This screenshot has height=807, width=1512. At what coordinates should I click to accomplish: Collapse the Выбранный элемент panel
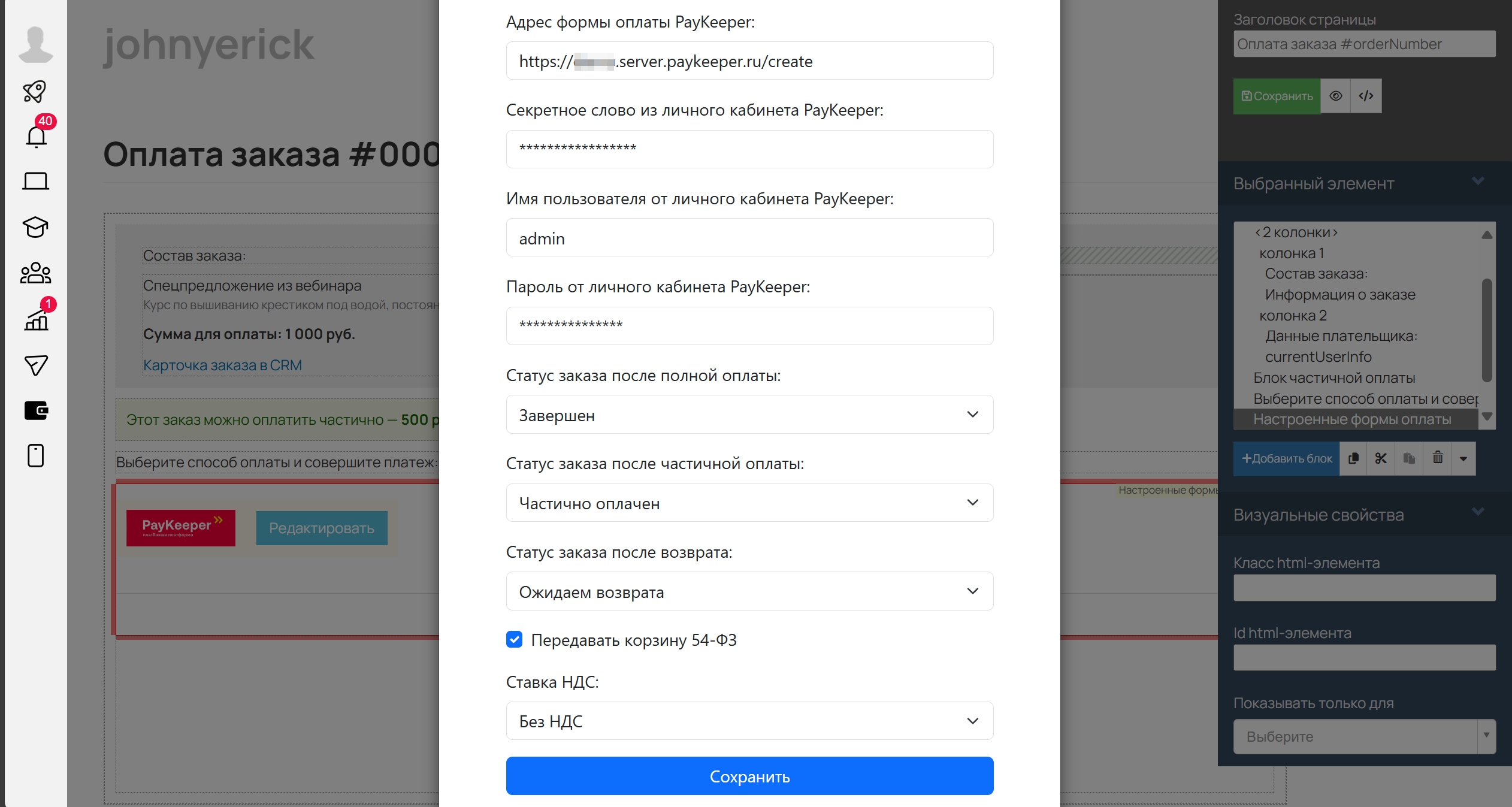click(1478, 182)
